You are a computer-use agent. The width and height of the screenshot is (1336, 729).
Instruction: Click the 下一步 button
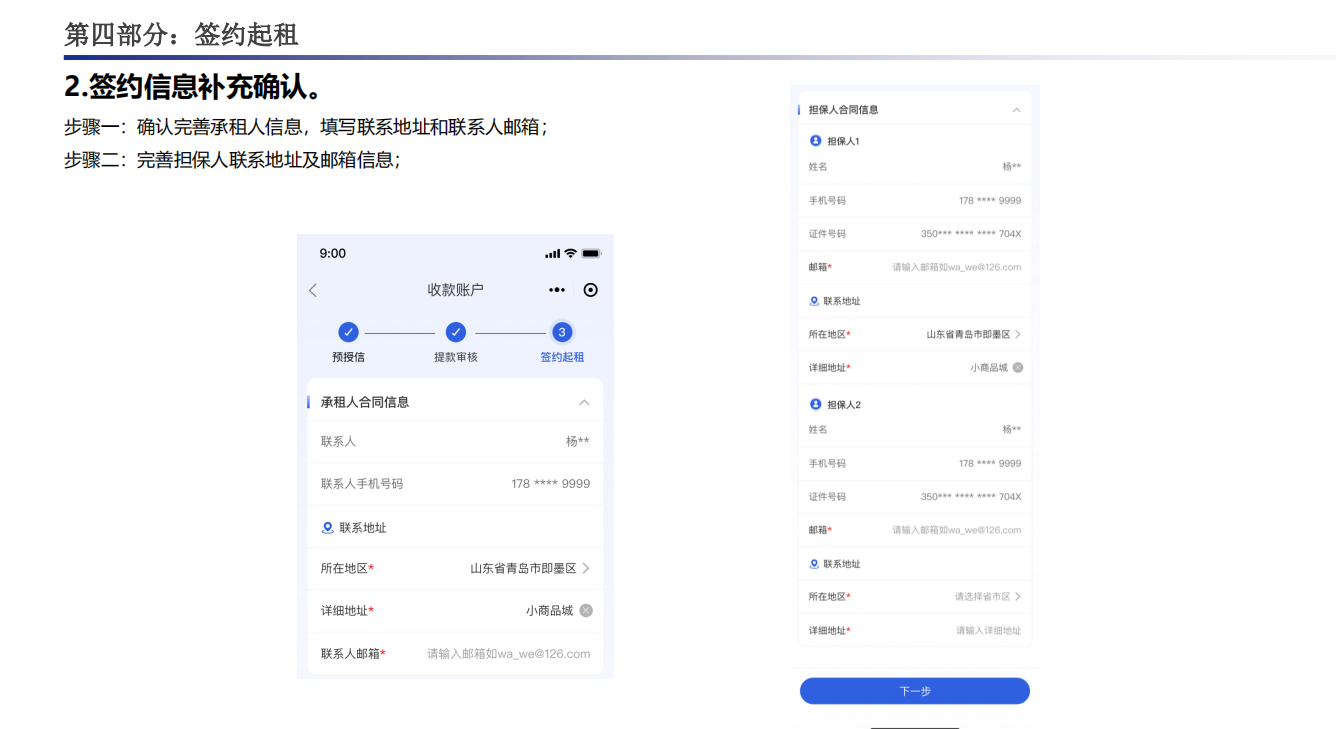pos(915,691)
